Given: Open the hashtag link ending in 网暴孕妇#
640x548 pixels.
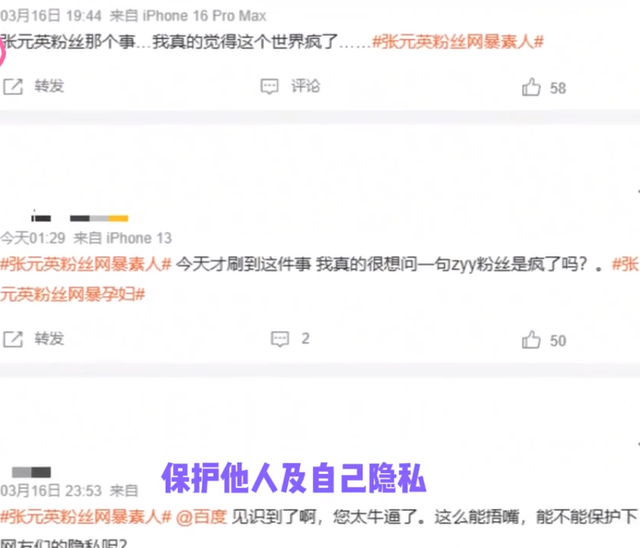Looking at the screenshot, I should 73,294.
